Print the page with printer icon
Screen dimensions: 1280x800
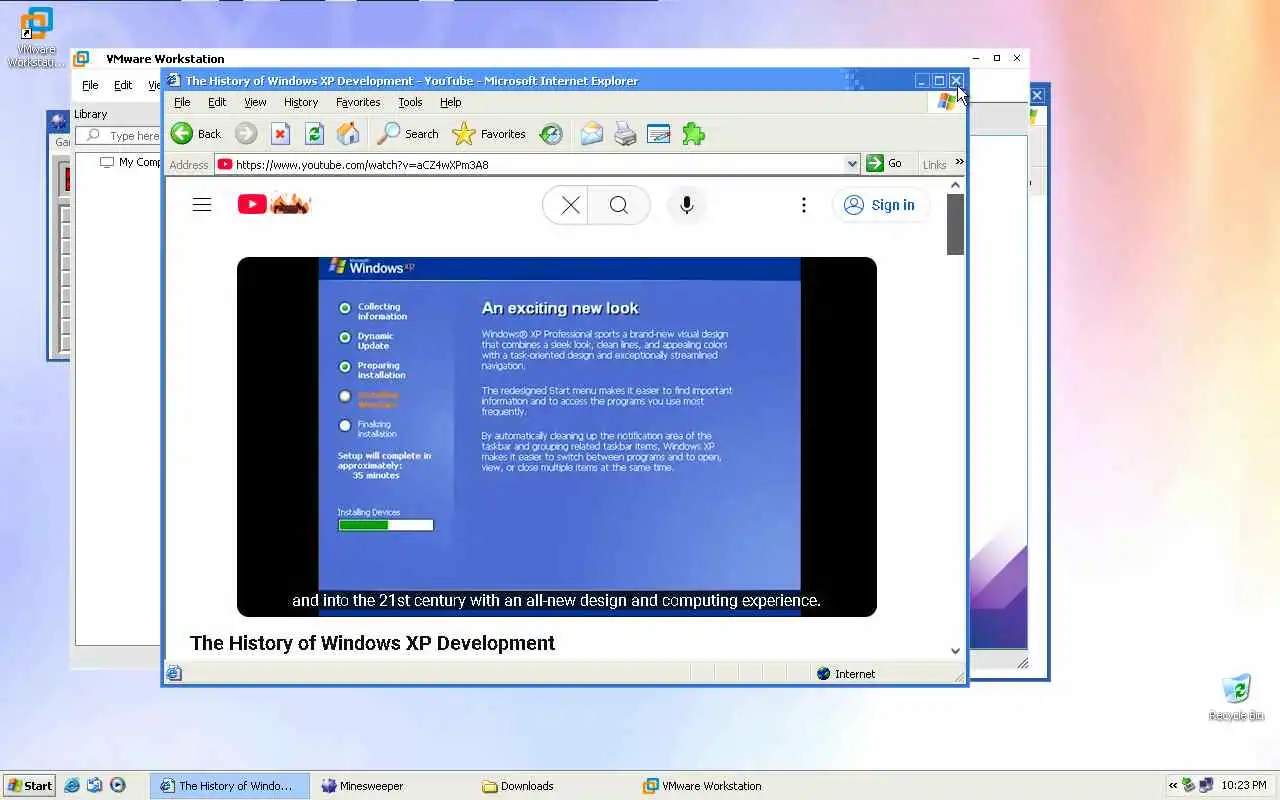point(625,134)
